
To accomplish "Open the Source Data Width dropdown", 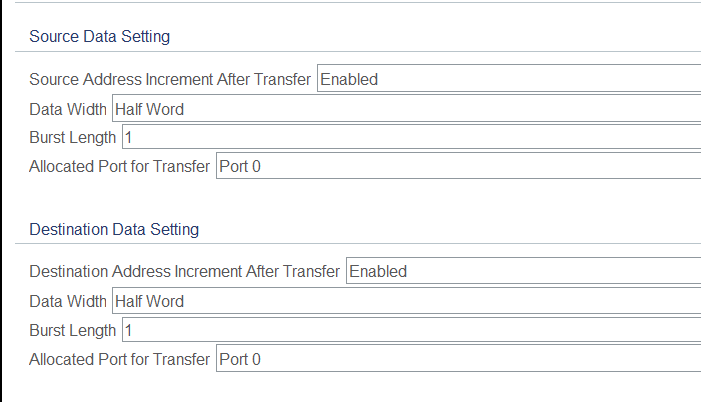I will [406, 108].
